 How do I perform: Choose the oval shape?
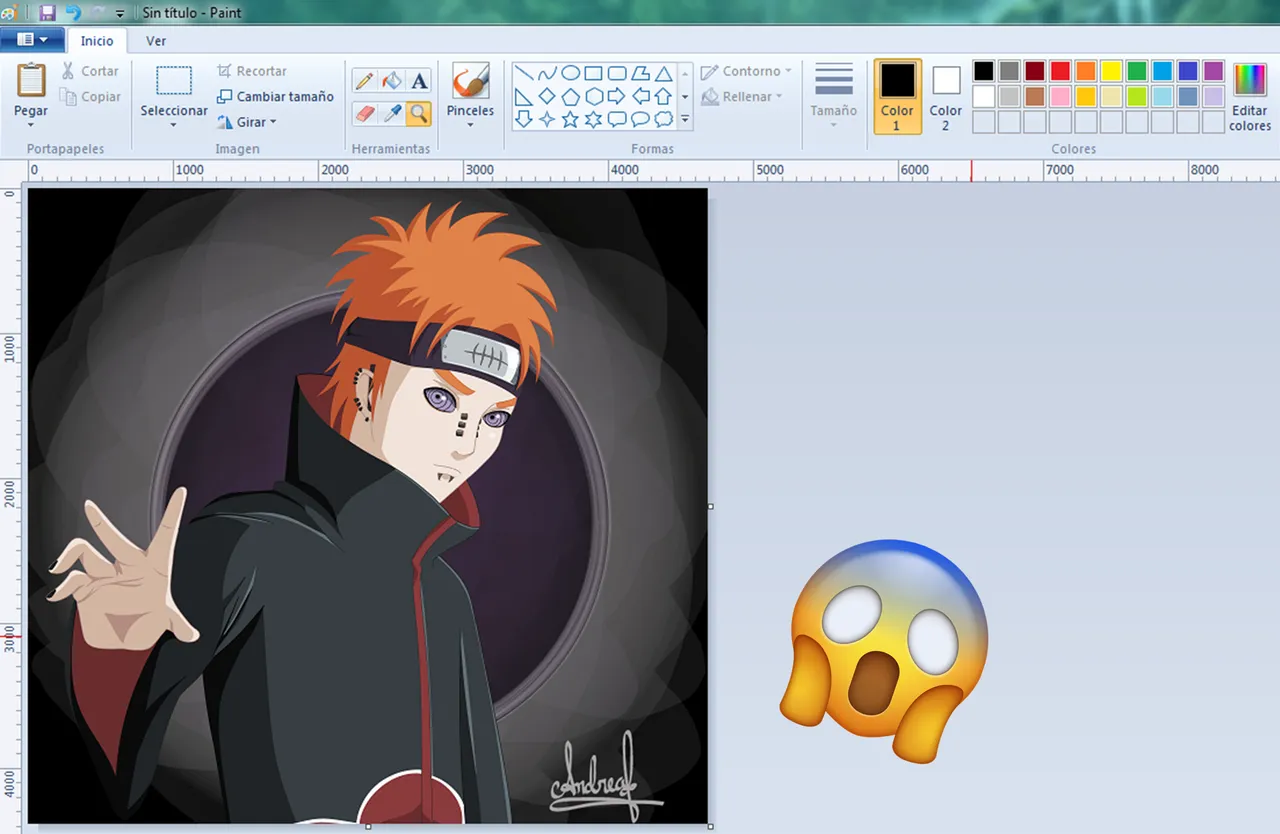pos(570,73)
